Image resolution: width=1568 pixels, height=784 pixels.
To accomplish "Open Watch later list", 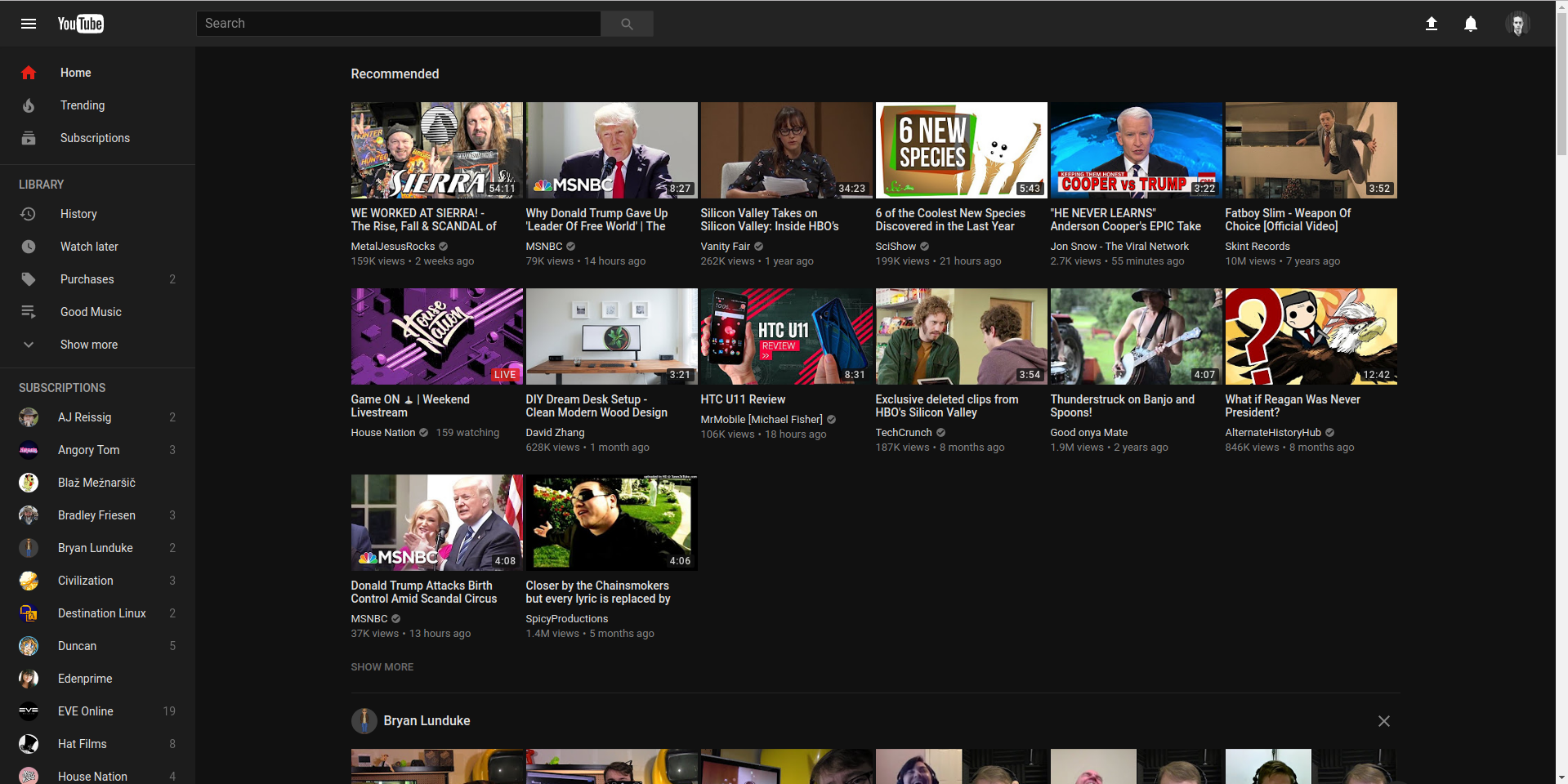I will tap(98, 247).
